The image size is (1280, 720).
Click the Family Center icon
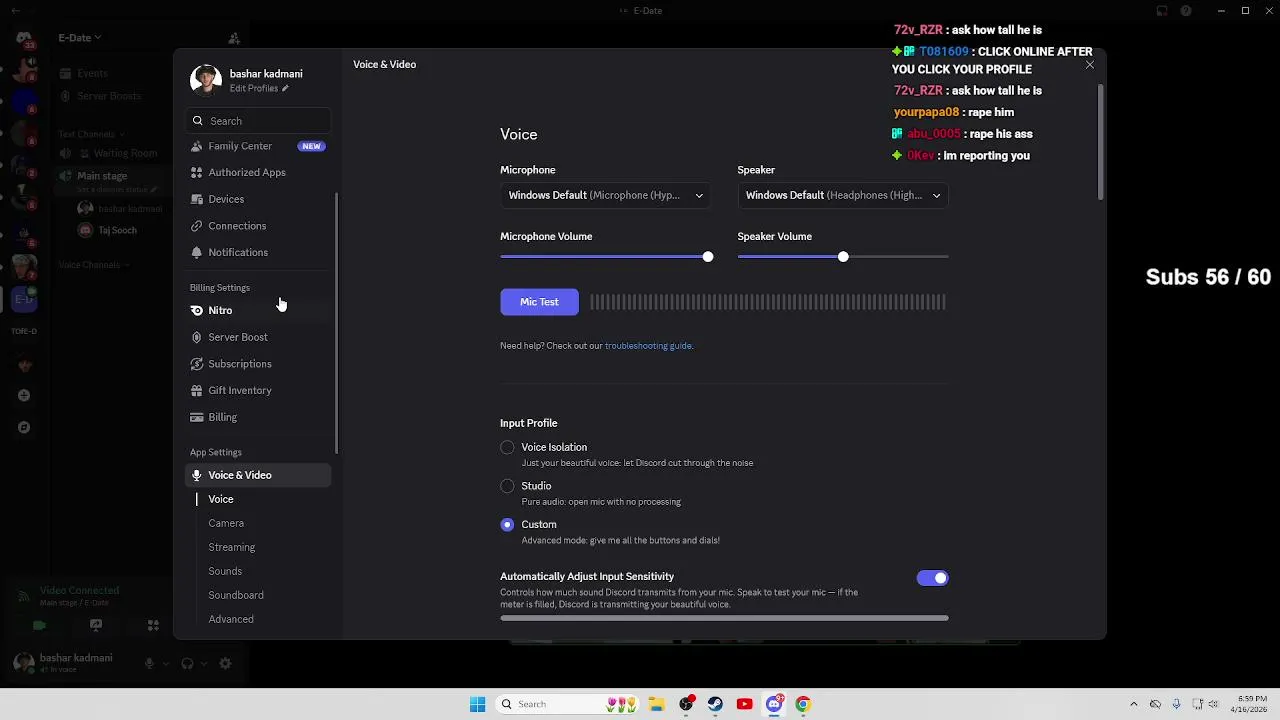197,146
